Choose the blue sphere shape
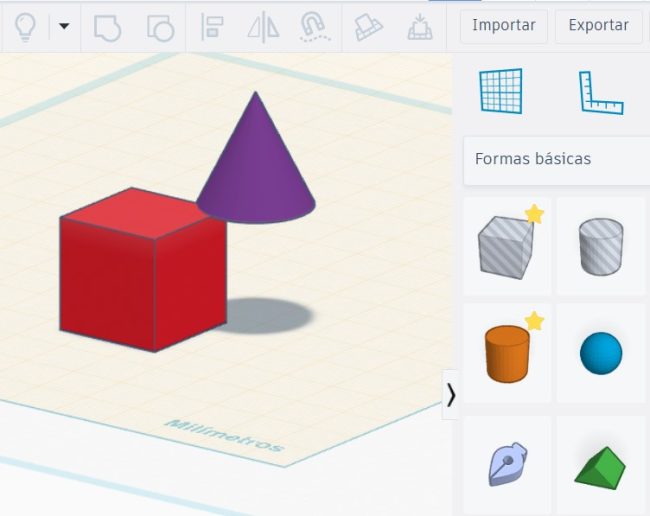Viewport: 650px width, 516px height. 601,353
